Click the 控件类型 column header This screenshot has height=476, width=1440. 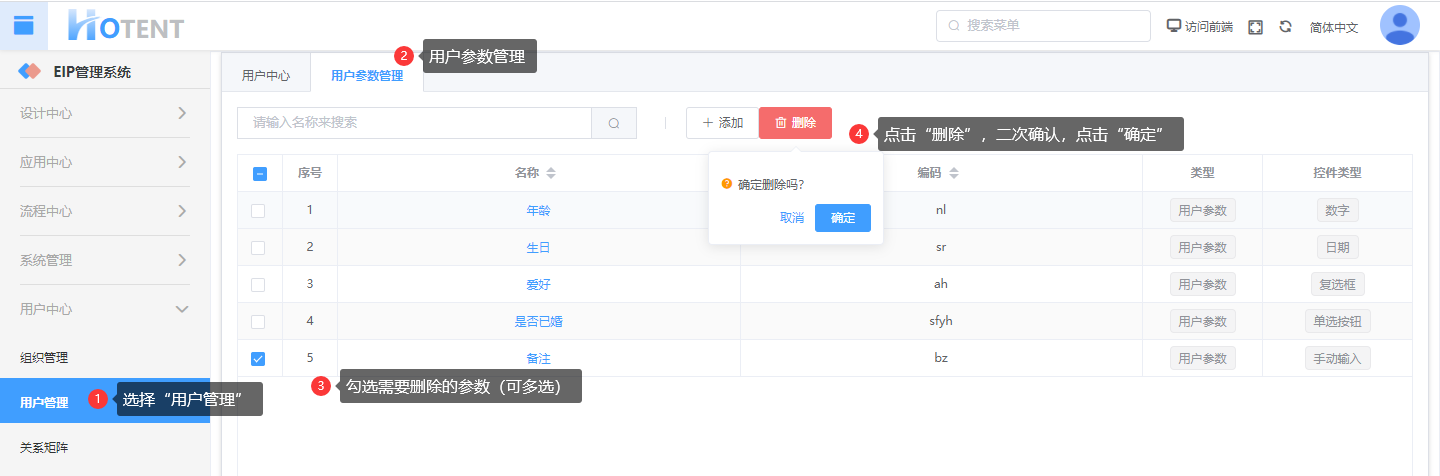coord(1337,173)
